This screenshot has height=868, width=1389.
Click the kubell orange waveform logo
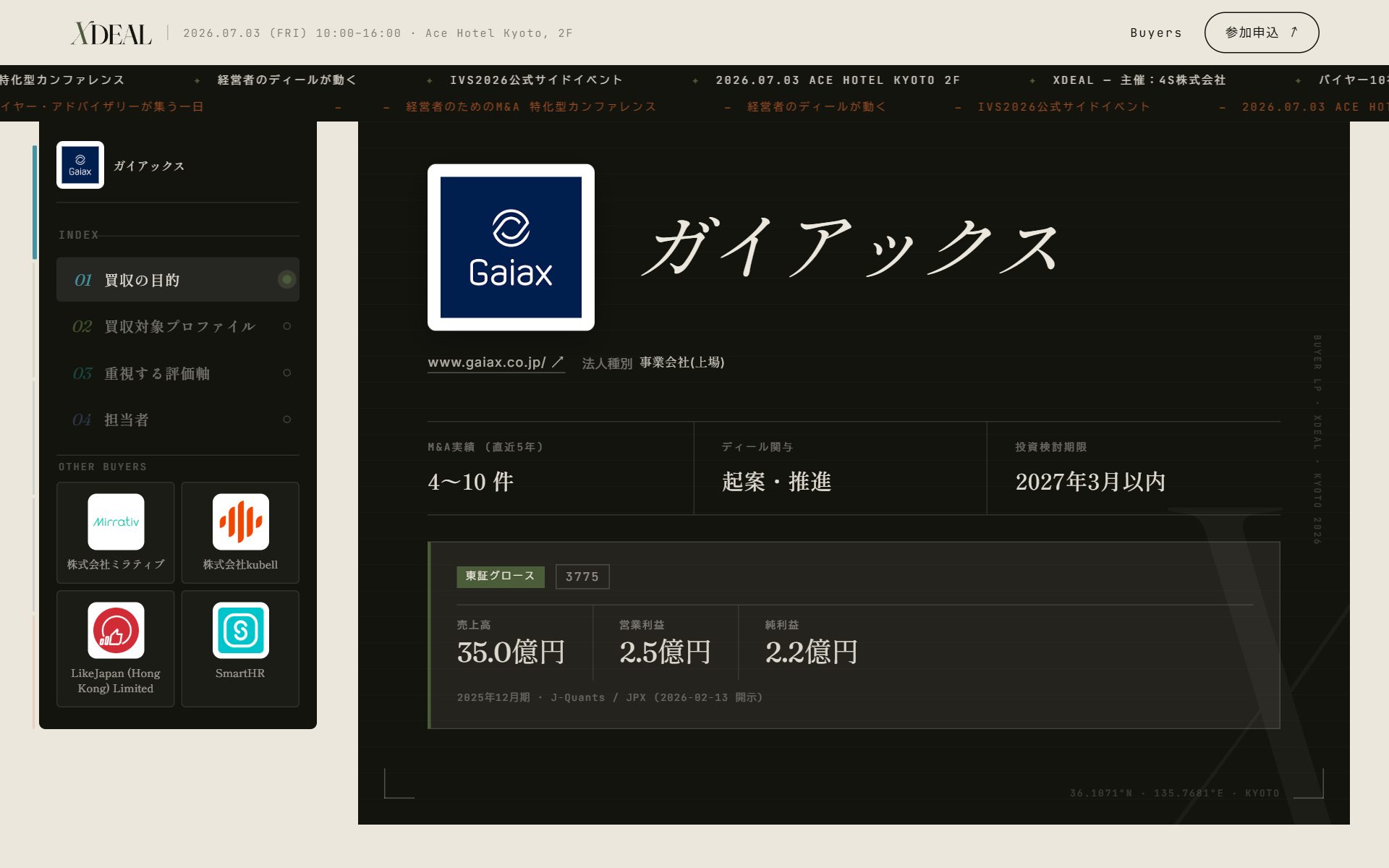tap(240, 522)
